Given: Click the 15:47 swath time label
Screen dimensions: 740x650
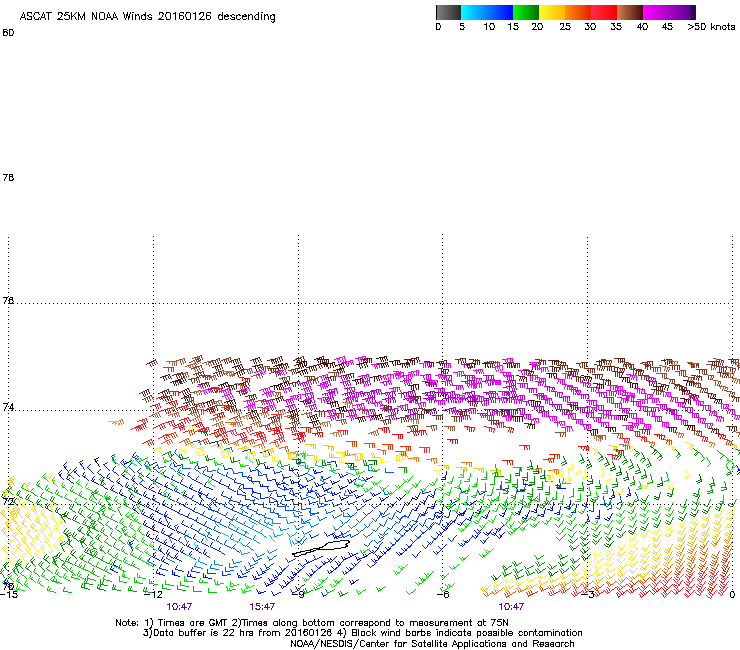Looking at the screenshot, I should pos(262,607).
